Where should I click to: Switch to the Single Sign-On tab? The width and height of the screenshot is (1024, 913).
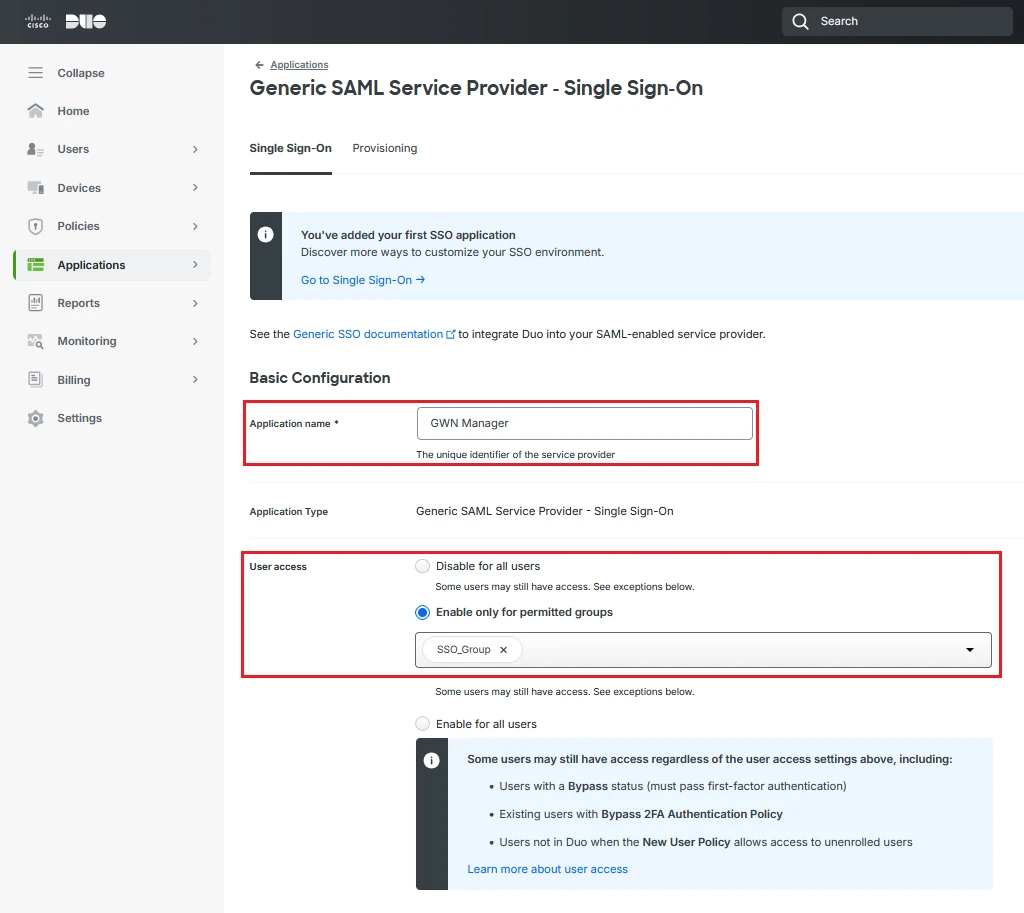pyautogui.click(x=291, y=148)
